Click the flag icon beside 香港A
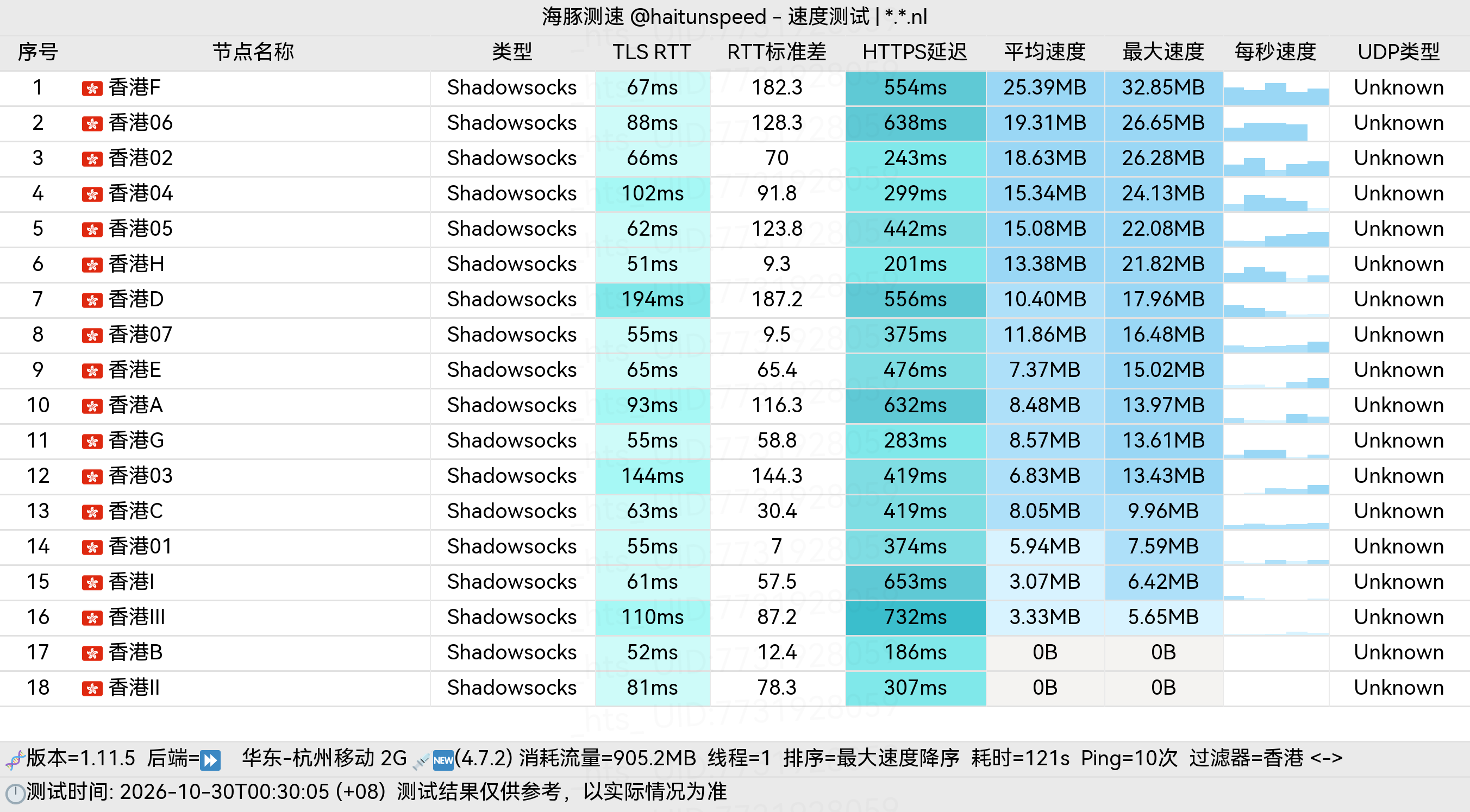1470x812 pixels. point(92,407)
